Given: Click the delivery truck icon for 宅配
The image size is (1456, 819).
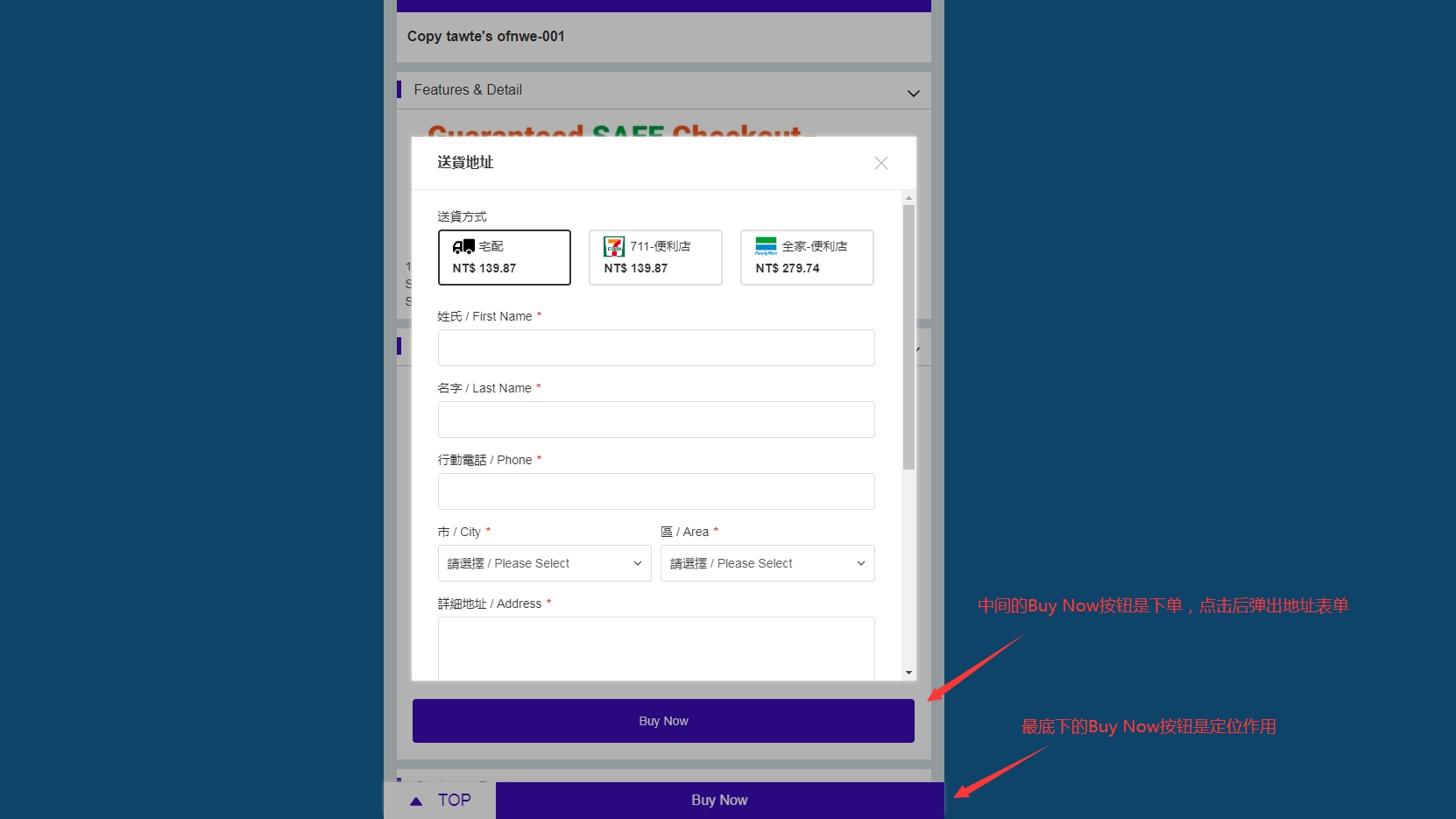Looking at the screenshot, I should tap(463, 247).
